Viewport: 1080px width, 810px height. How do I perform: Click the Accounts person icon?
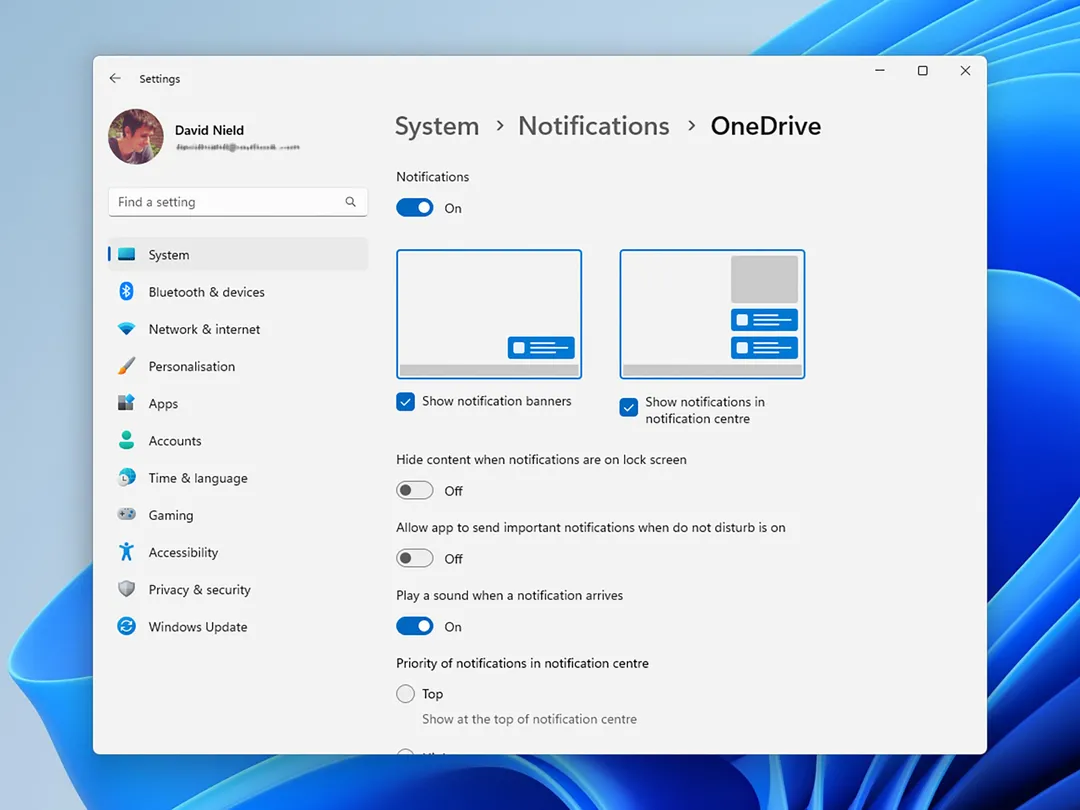pos(126,440)
